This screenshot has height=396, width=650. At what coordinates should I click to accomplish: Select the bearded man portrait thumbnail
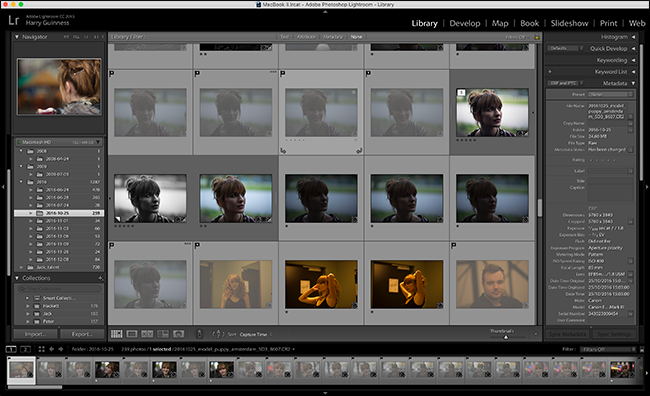(492, 284)
